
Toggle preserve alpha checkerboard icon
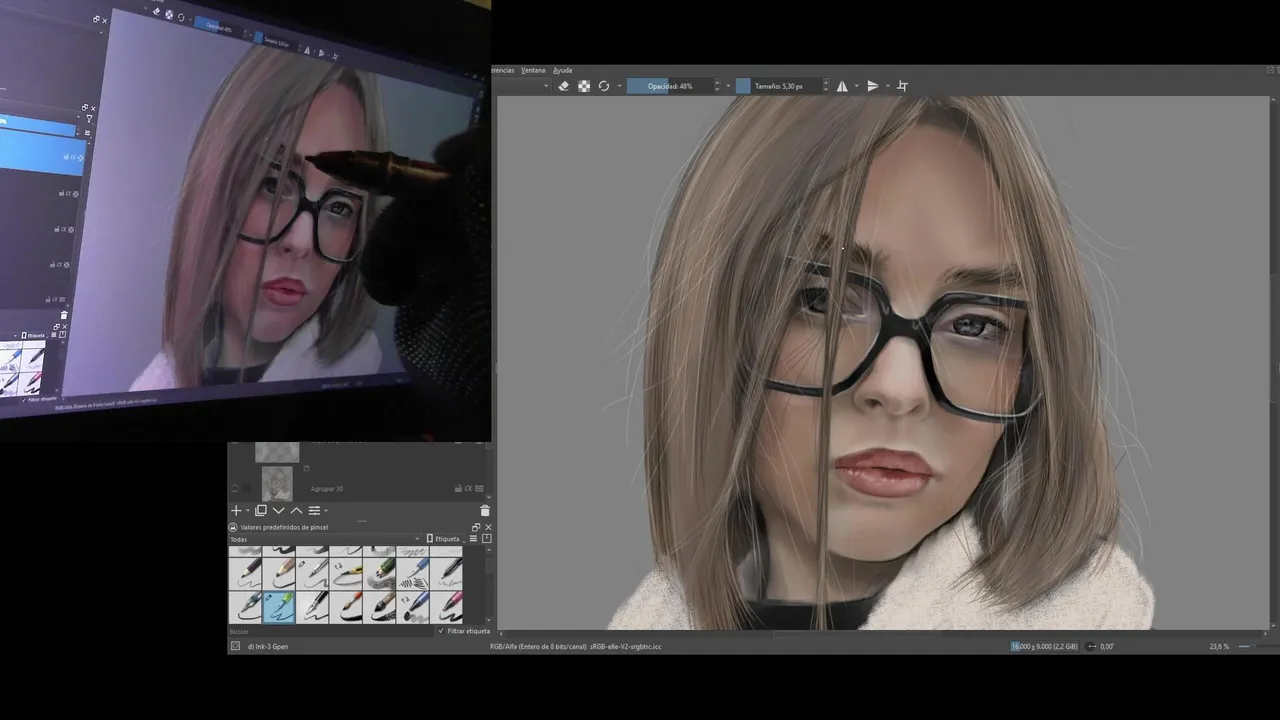(584, 86)
